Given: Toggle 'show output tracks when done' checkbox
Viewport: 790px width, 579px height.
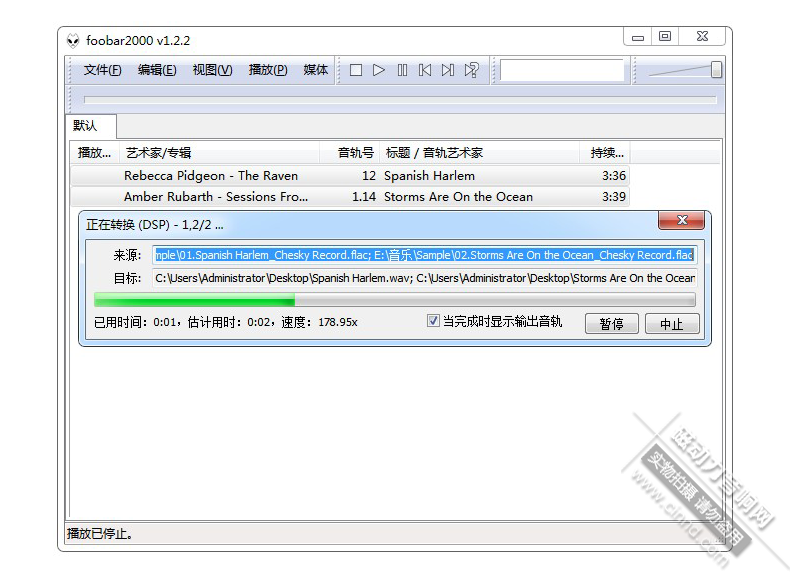Looking at the screenshot, I should click(433, 322).
